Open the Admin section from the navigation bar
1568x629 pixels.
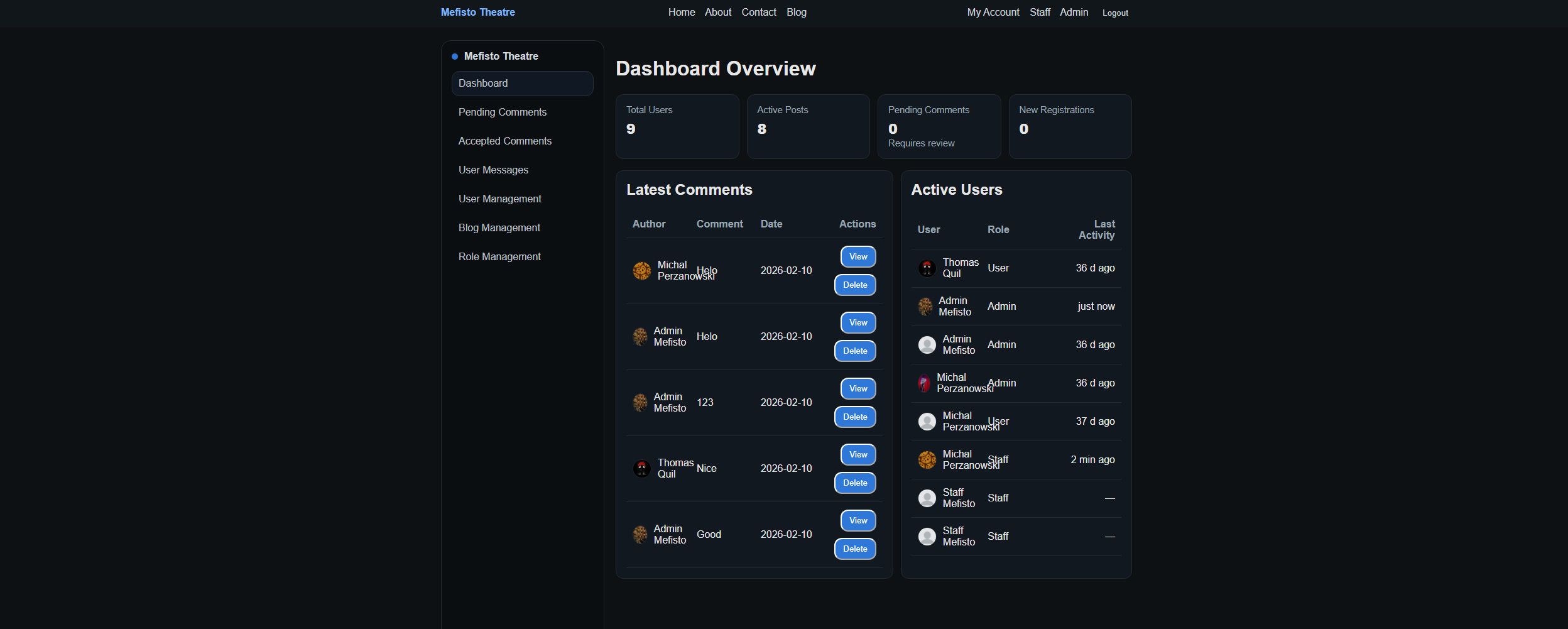pyautogui.click(x=1074, y=12)
